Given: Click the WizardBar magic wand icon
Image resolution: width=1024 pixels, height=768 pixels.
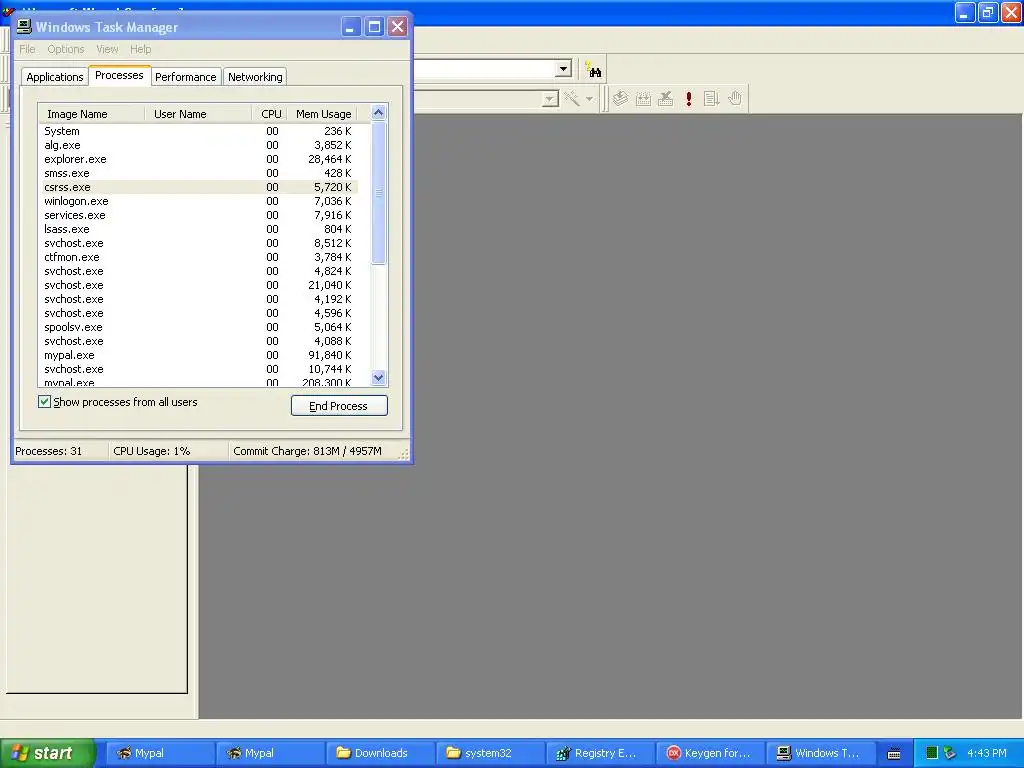Looking at the screenshot, I should (x=572, y=99).
